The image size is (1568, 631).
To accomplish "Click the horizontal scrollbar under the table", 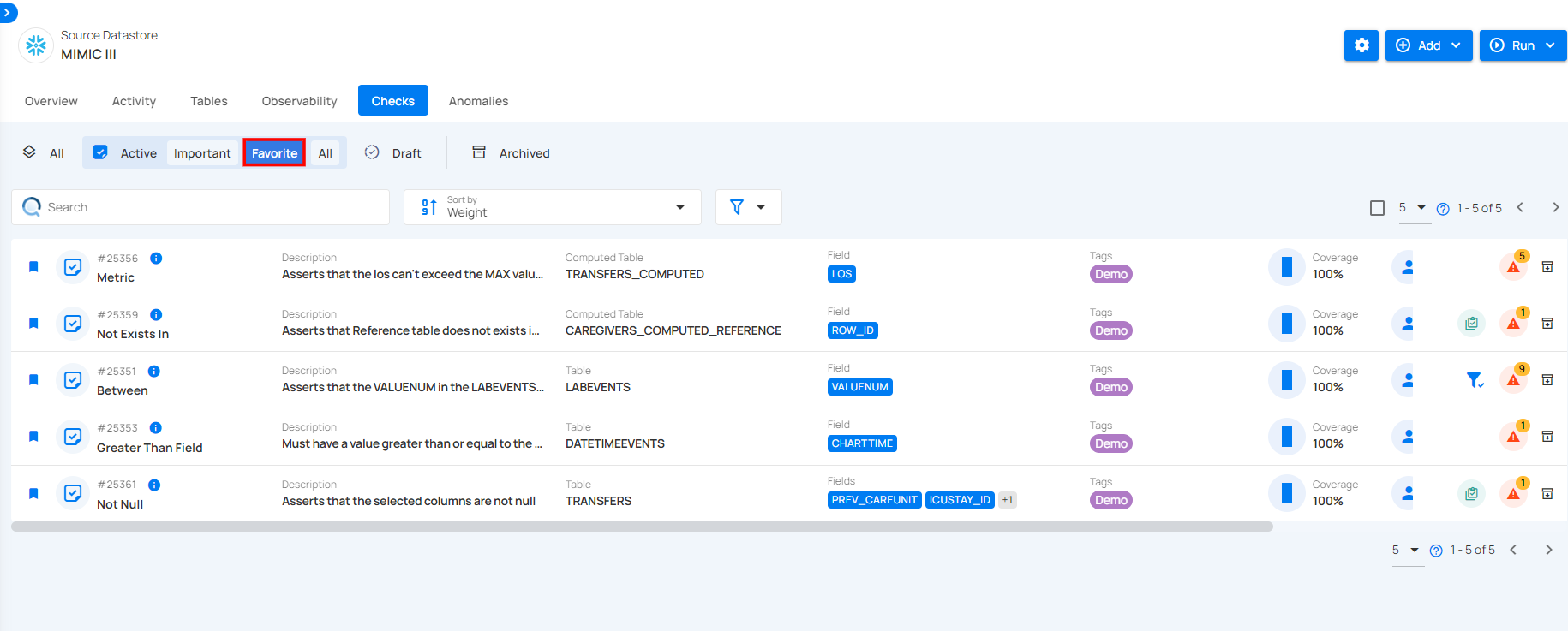I will pos(642,527).
